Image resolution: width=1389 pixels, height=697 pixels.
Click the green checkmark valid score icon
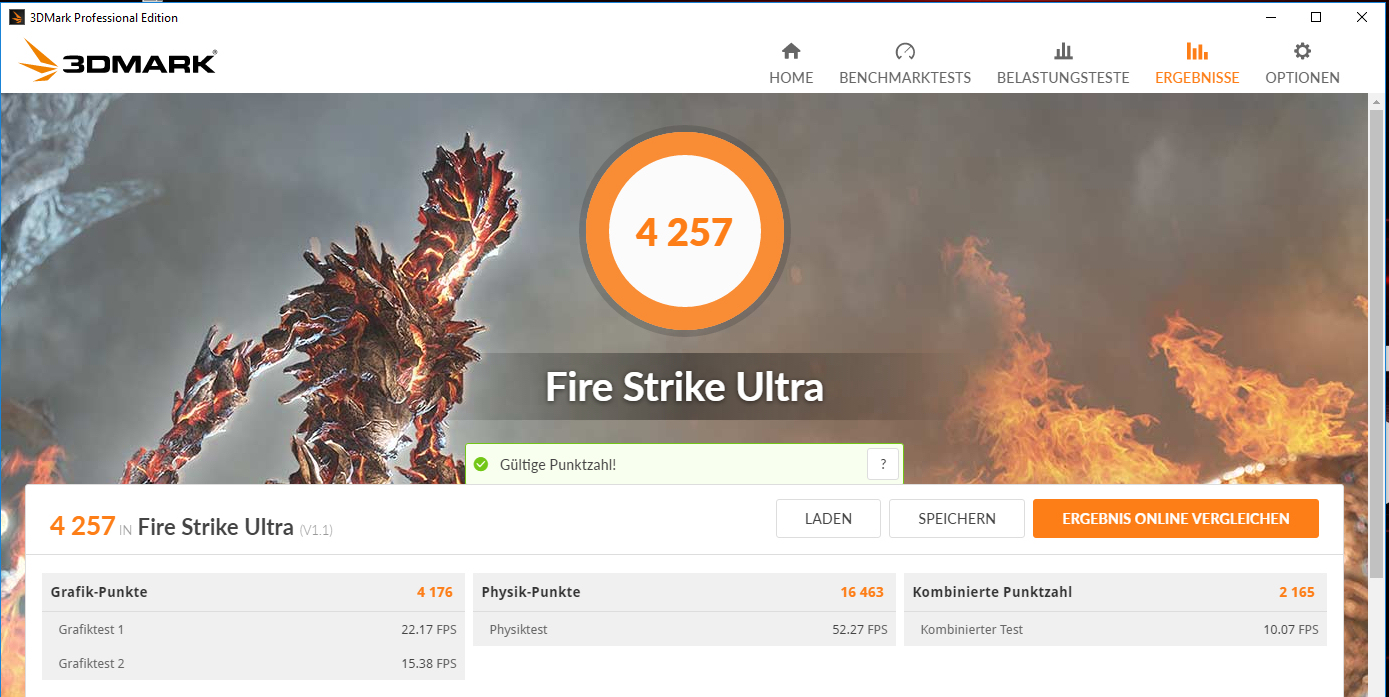481,464
